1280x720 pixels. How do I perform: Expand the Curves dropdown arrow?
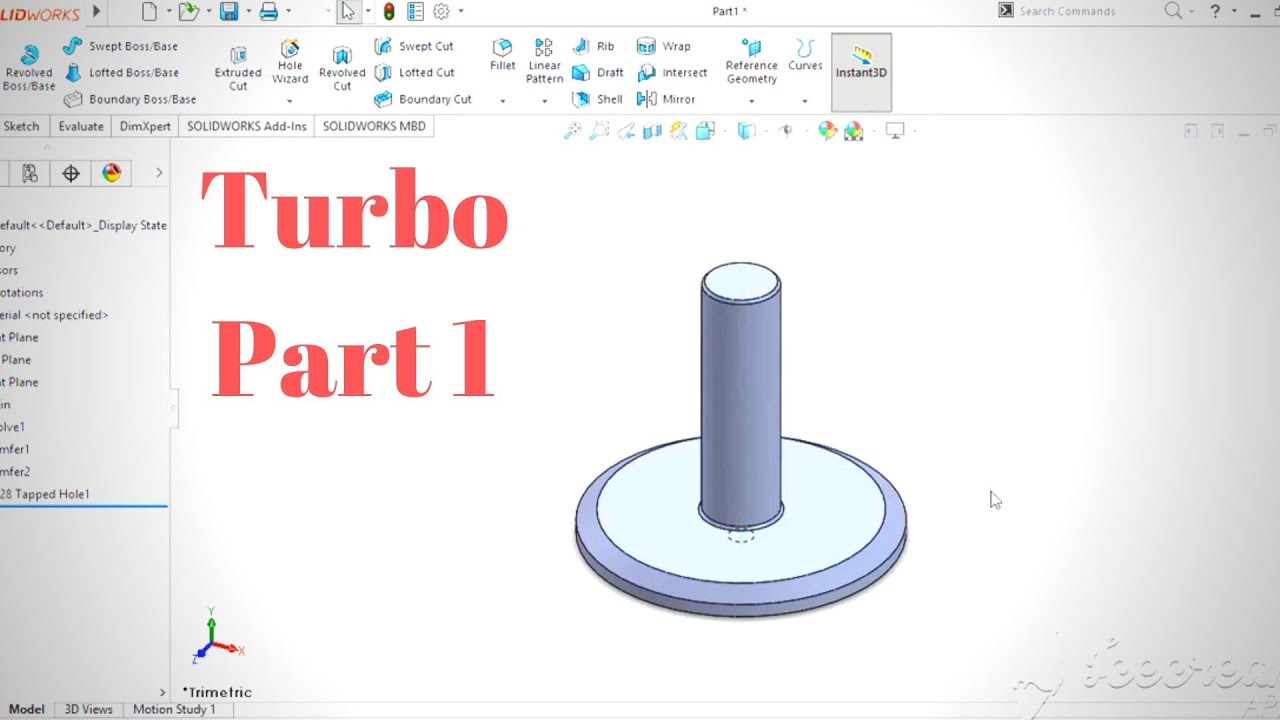[x=805, y=101]
